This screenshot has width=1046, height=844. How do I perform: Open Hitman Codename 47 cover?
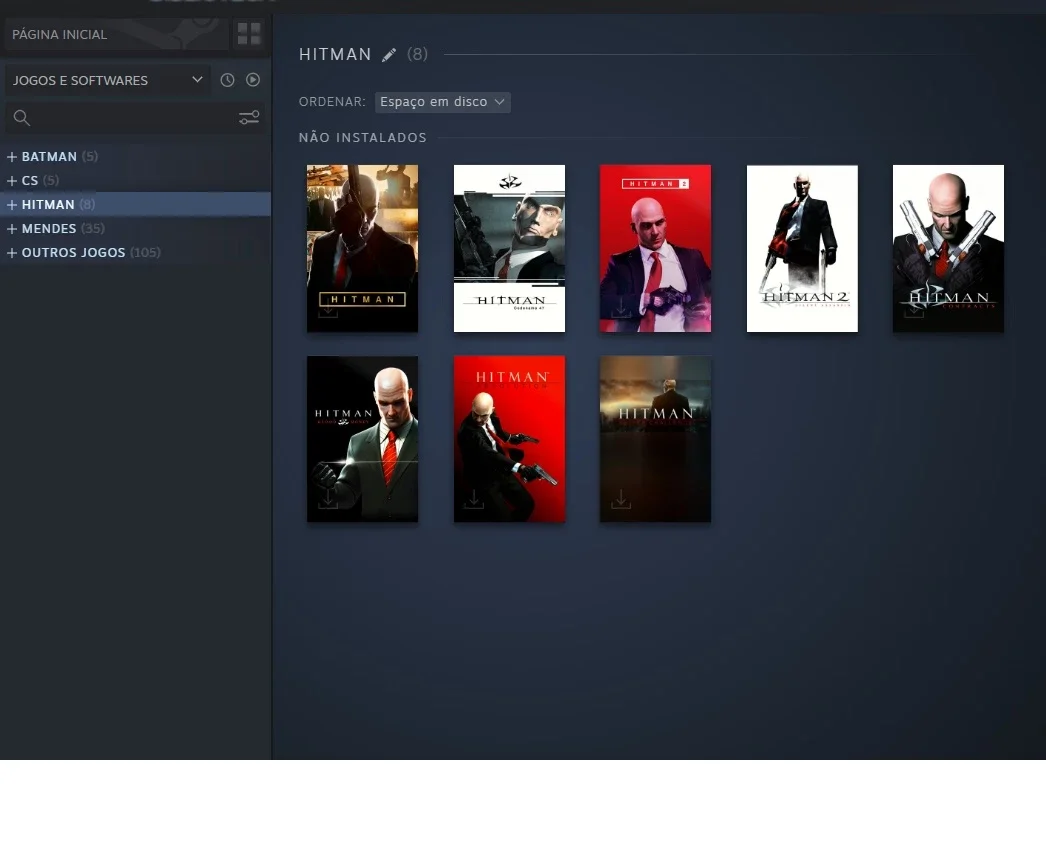pyautogui.click(x=509, y=248)
